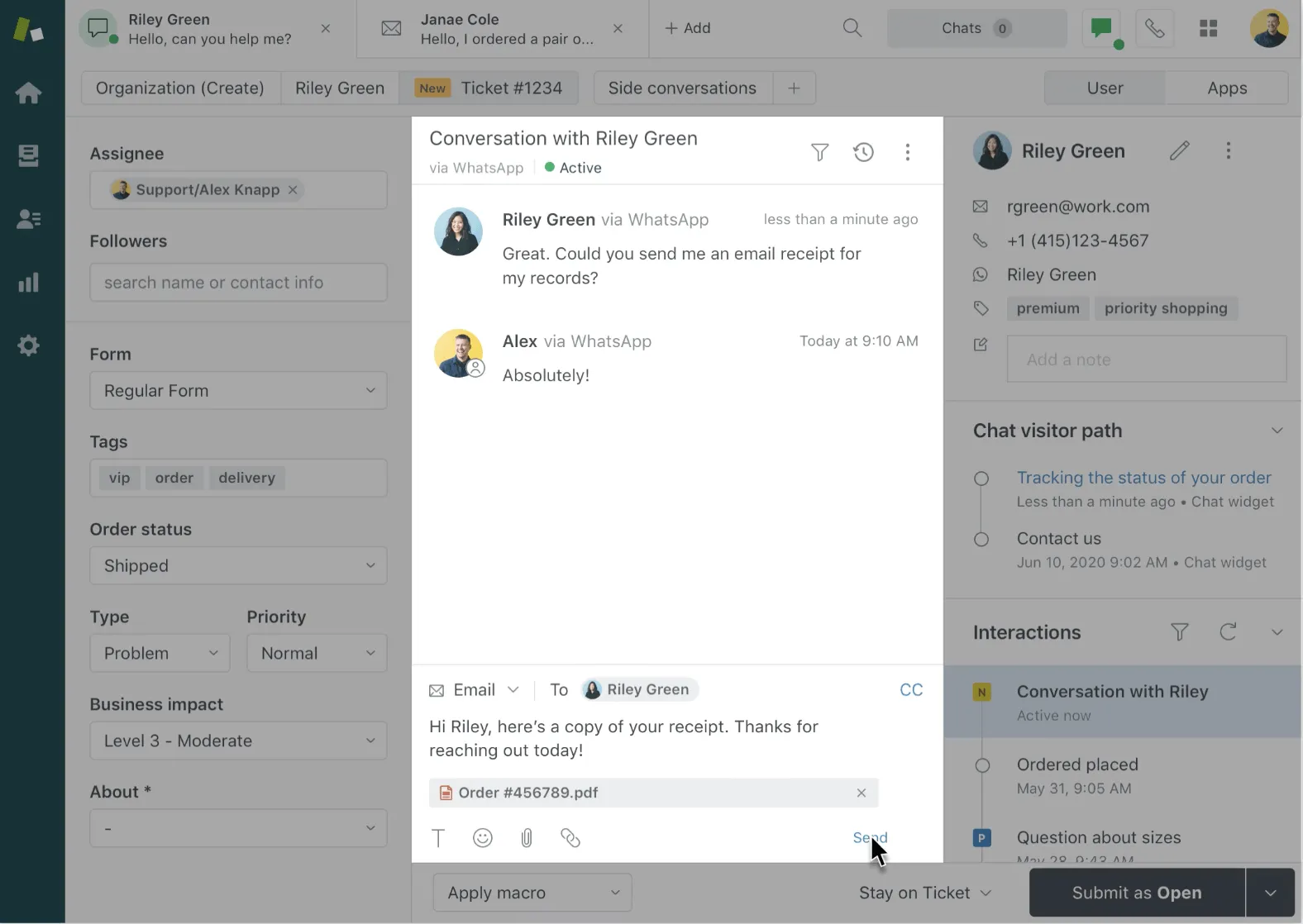Open conversation history clock icon

(863, 152)
